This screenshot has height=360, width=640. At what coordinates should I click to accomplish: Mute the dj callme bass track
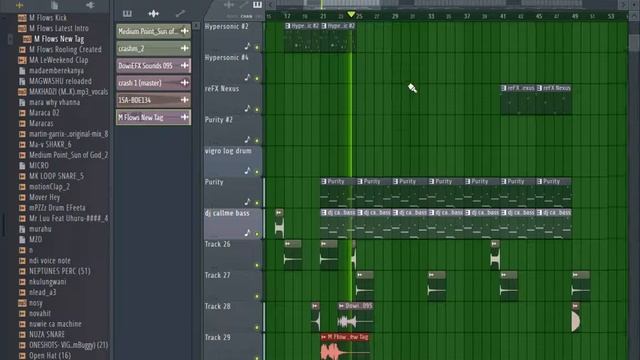click(257, 234)
